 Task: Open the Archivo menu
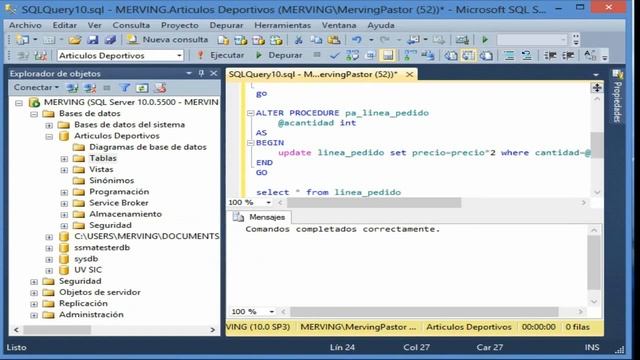(25, 25)
